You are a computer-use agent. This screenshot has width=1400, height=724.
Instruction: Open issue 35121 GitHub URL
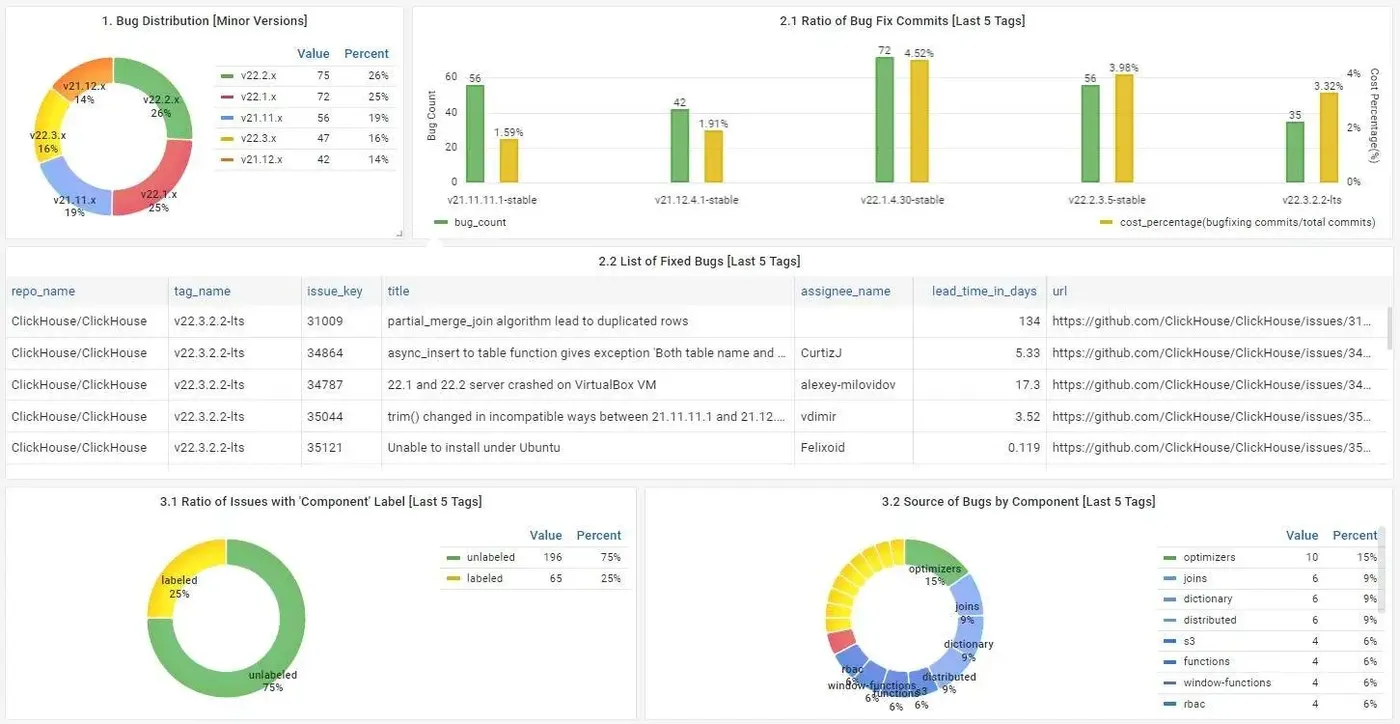[x=1212, y=448]
